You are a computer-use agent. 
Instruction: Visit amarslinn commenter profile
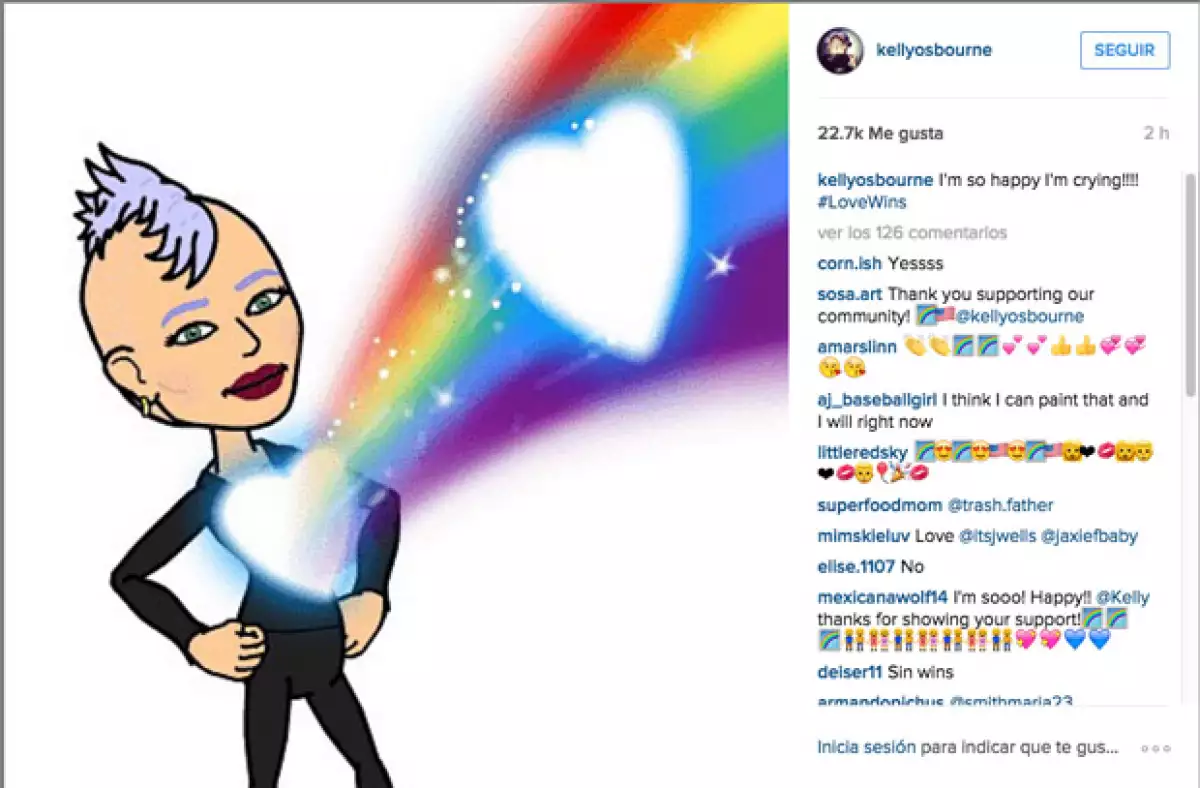pos(856,347)
